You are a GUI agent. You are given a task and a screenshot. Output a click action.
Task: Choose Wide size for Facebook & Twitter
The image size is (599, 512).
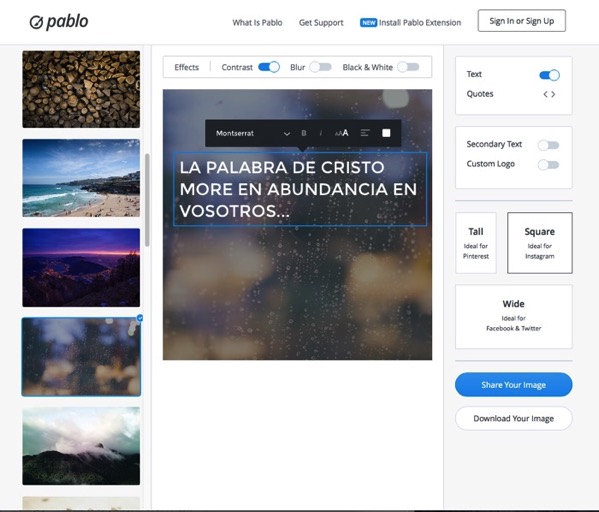[x=513, y=316]
